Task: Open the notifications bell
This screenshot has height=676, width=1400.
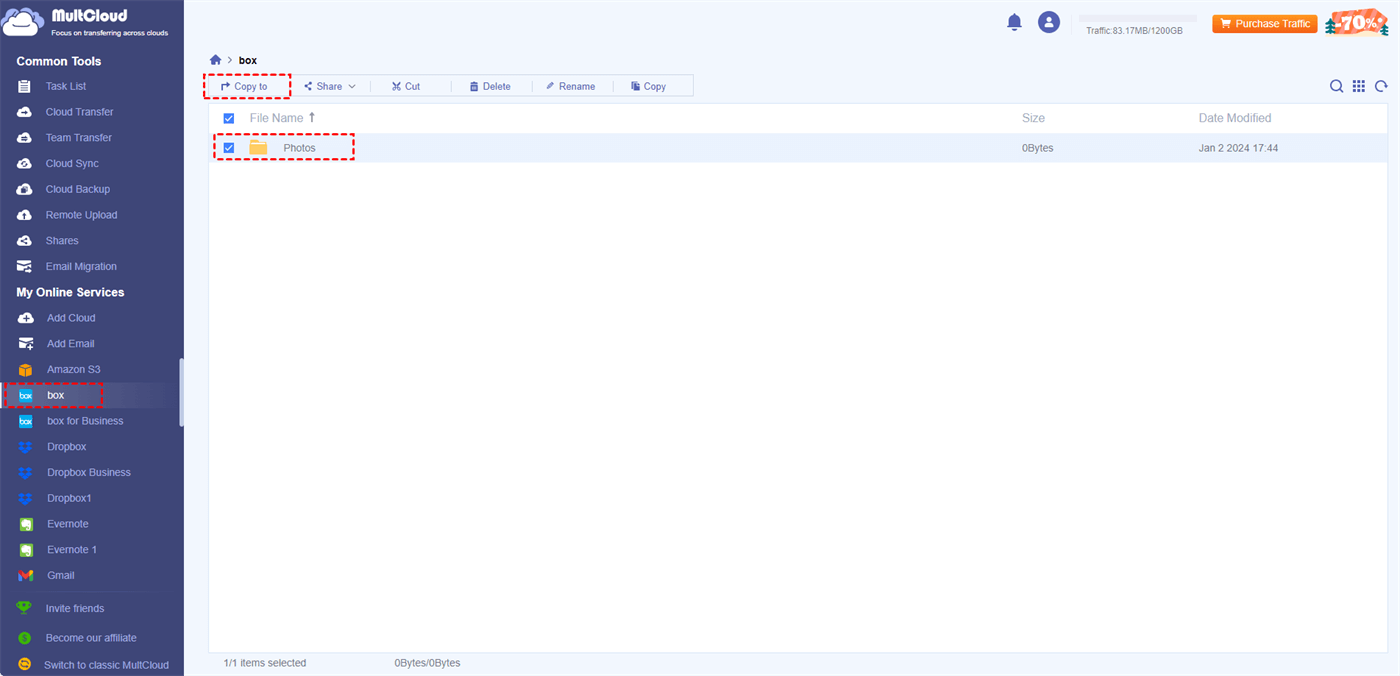Action: (x=1014, y=22)
